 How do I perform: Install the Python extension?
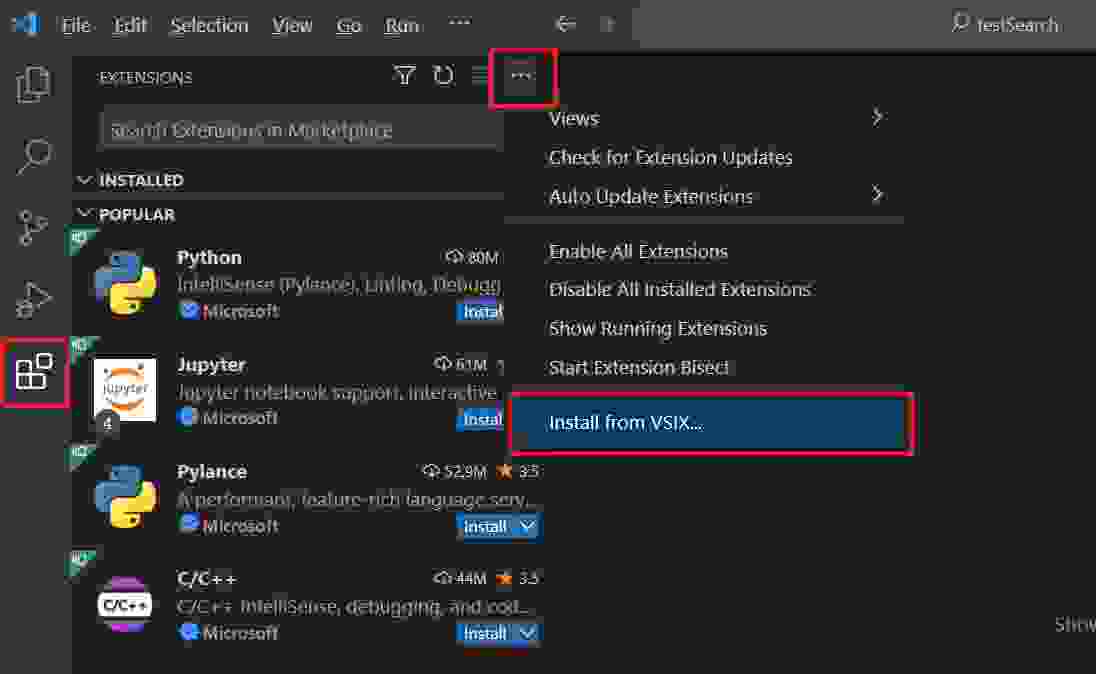pos(481,311)
